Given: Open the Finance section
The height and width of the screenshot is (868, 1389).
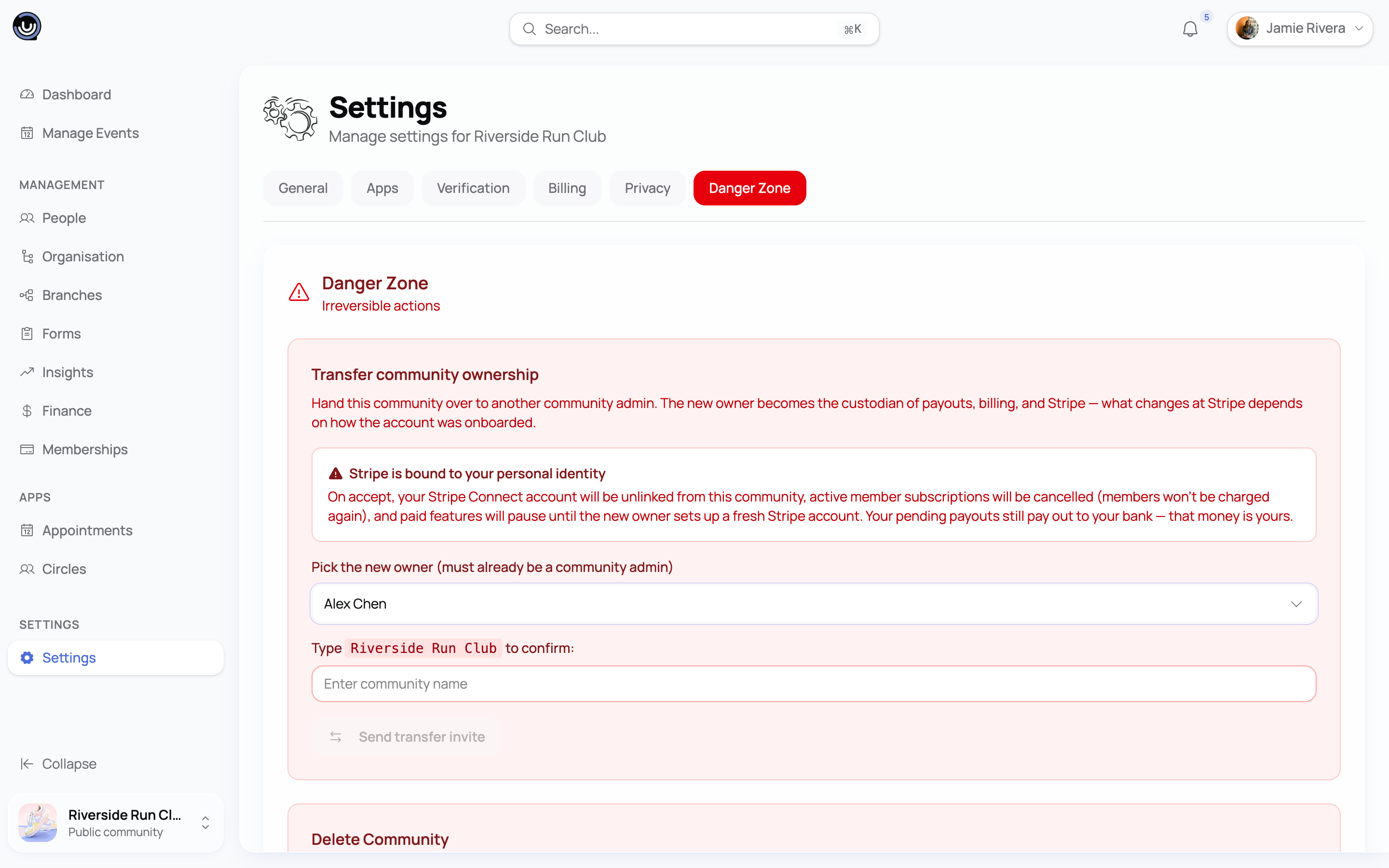Looking at the screenshot, I should 115,410.
